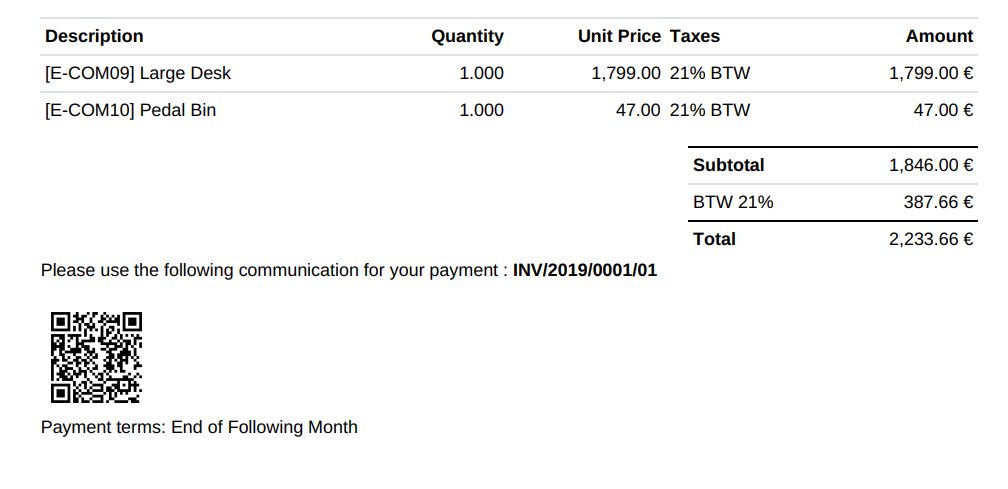Click the Pedal Bin unit price 47.00
Screen dimensions: 1008x489
click(x=638, y=110)
